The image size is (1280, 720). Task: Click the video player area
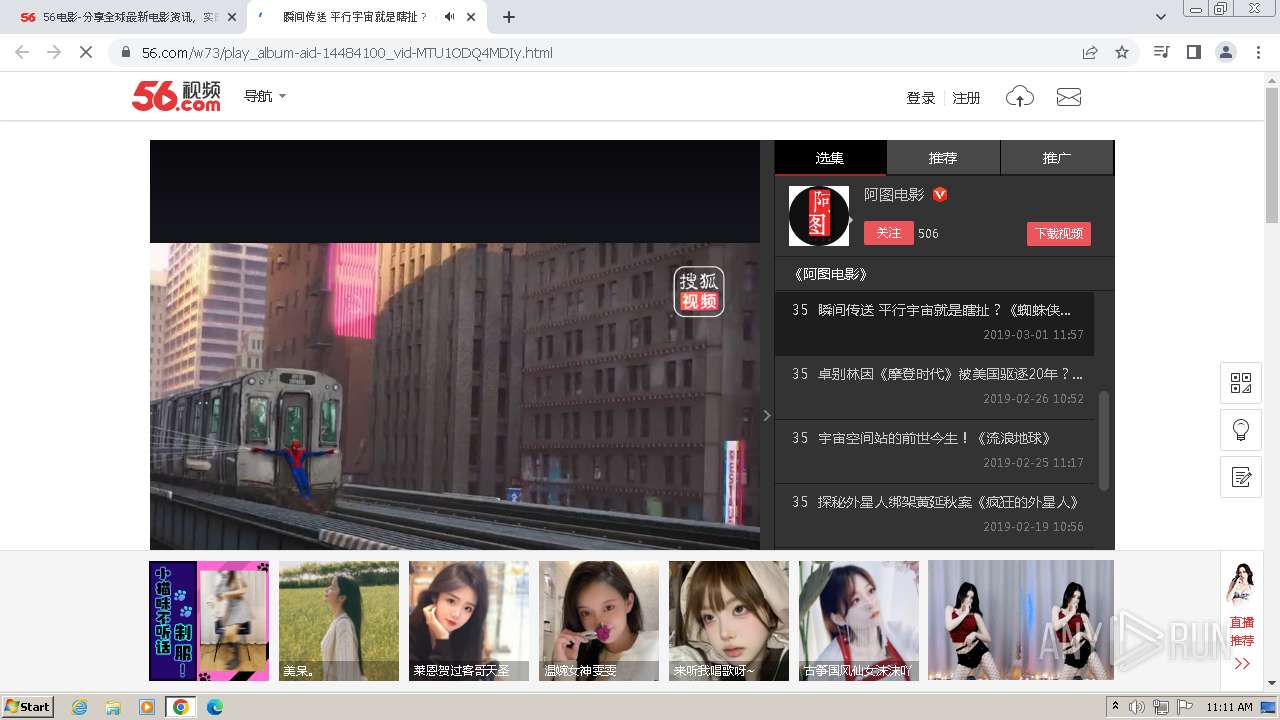pos(455,345)
